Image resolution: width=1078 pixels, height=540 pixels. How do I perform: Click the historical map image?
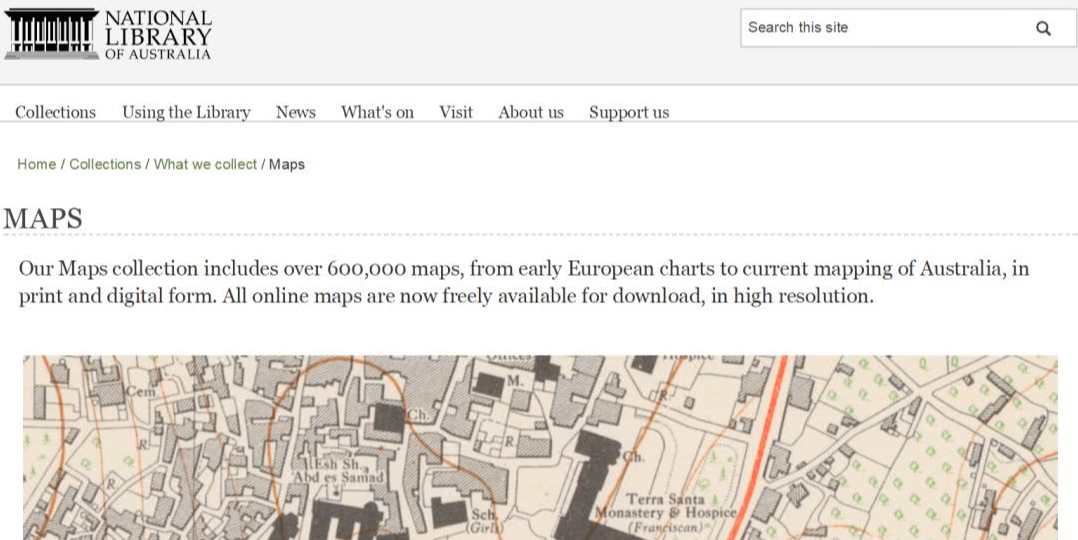(540, 447)
